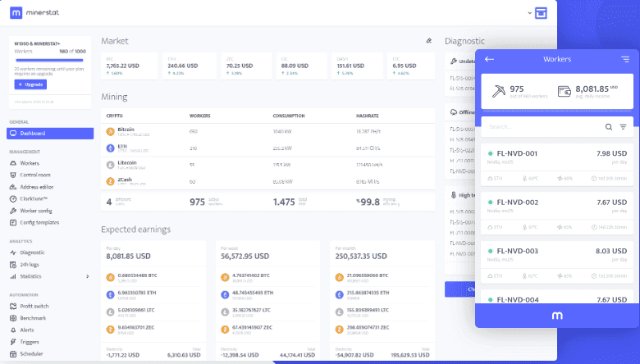Open Dashboard in the sidebar

[50, 133]
